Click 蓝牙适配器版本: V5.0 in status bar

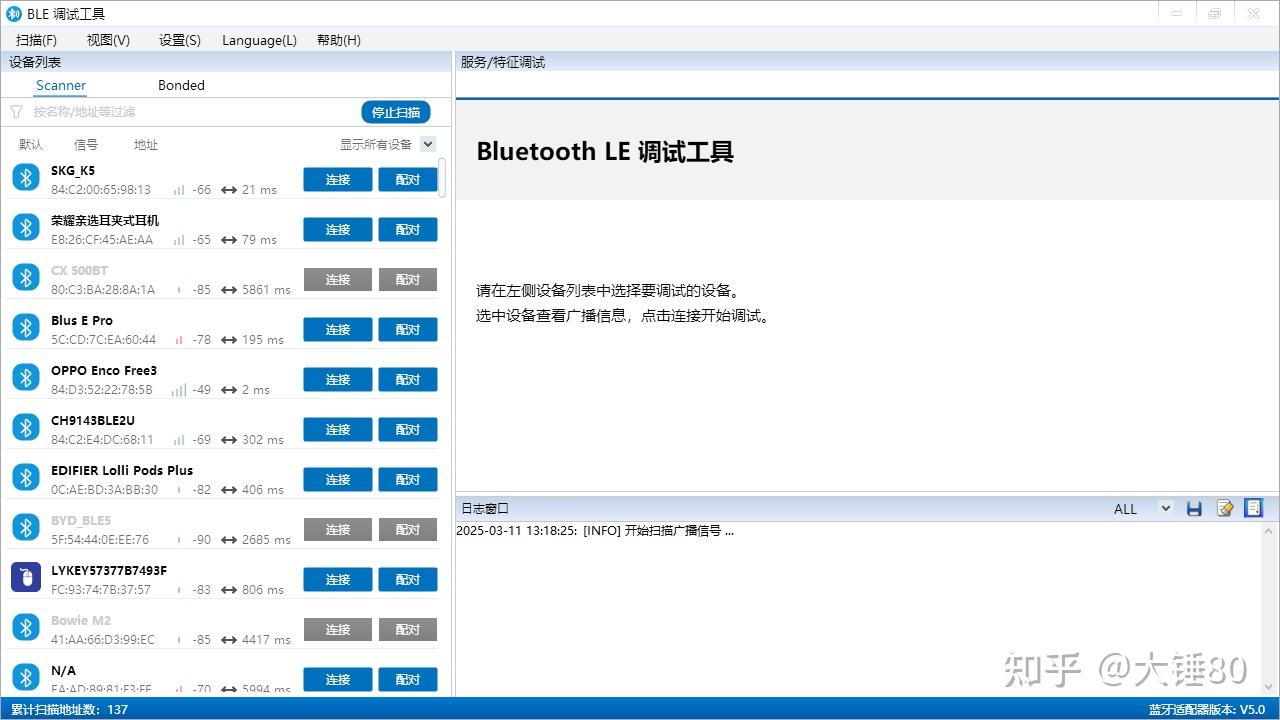pyautogui.click(x=1207, y=709)
